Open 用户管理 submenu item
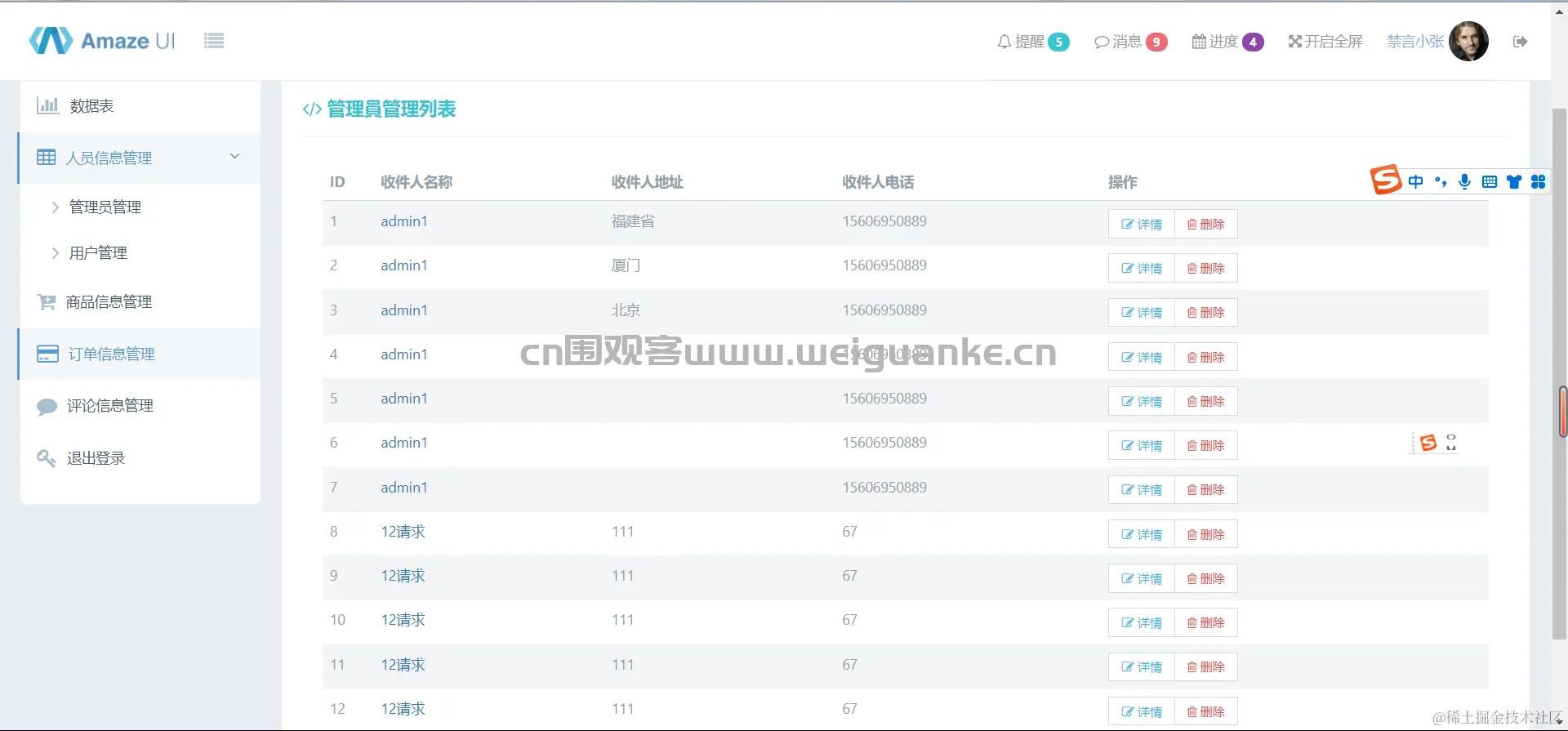 click(x=98, y=253)
